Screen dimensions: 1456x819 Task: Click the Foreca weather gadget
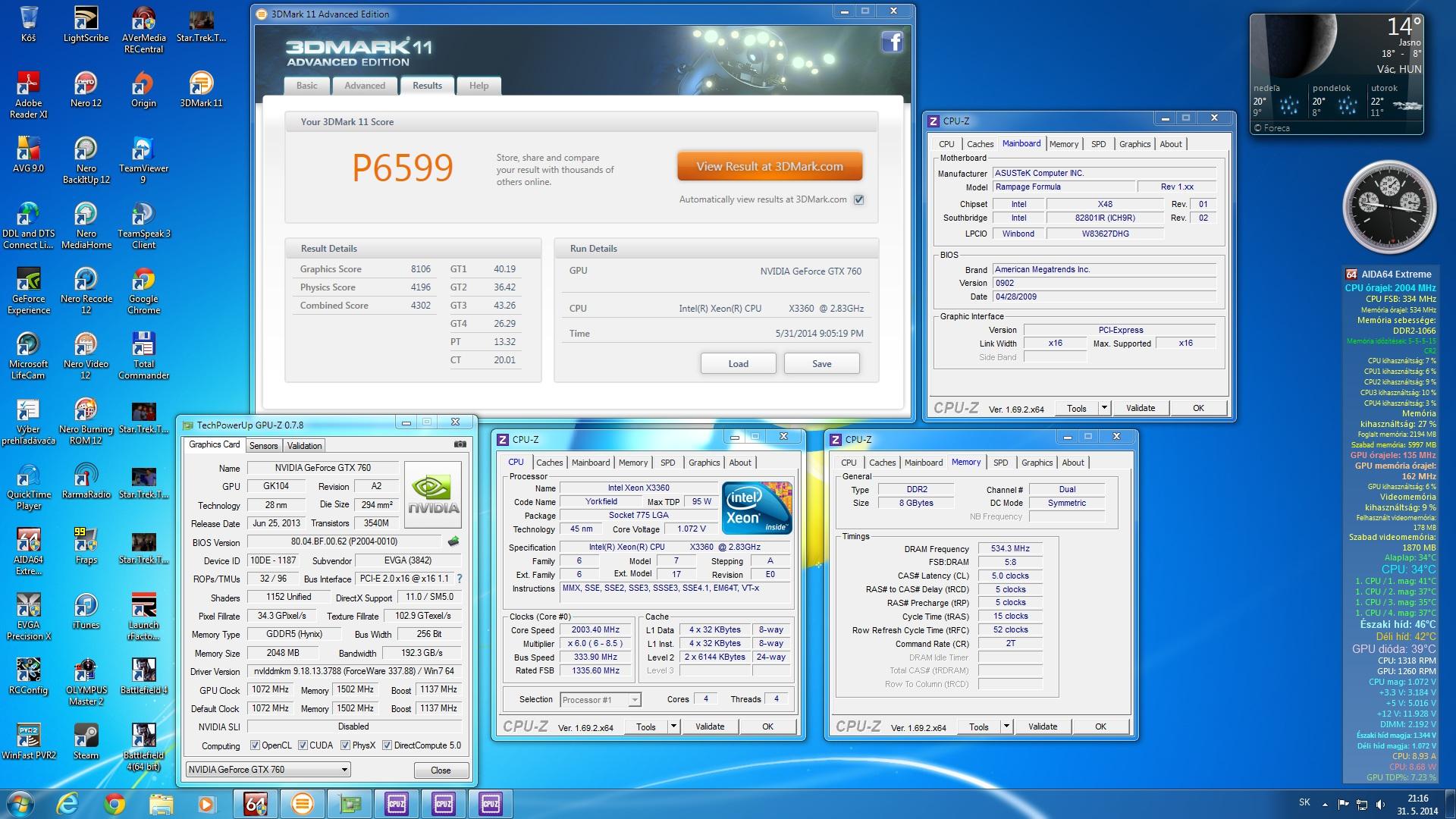[1335, 72]
